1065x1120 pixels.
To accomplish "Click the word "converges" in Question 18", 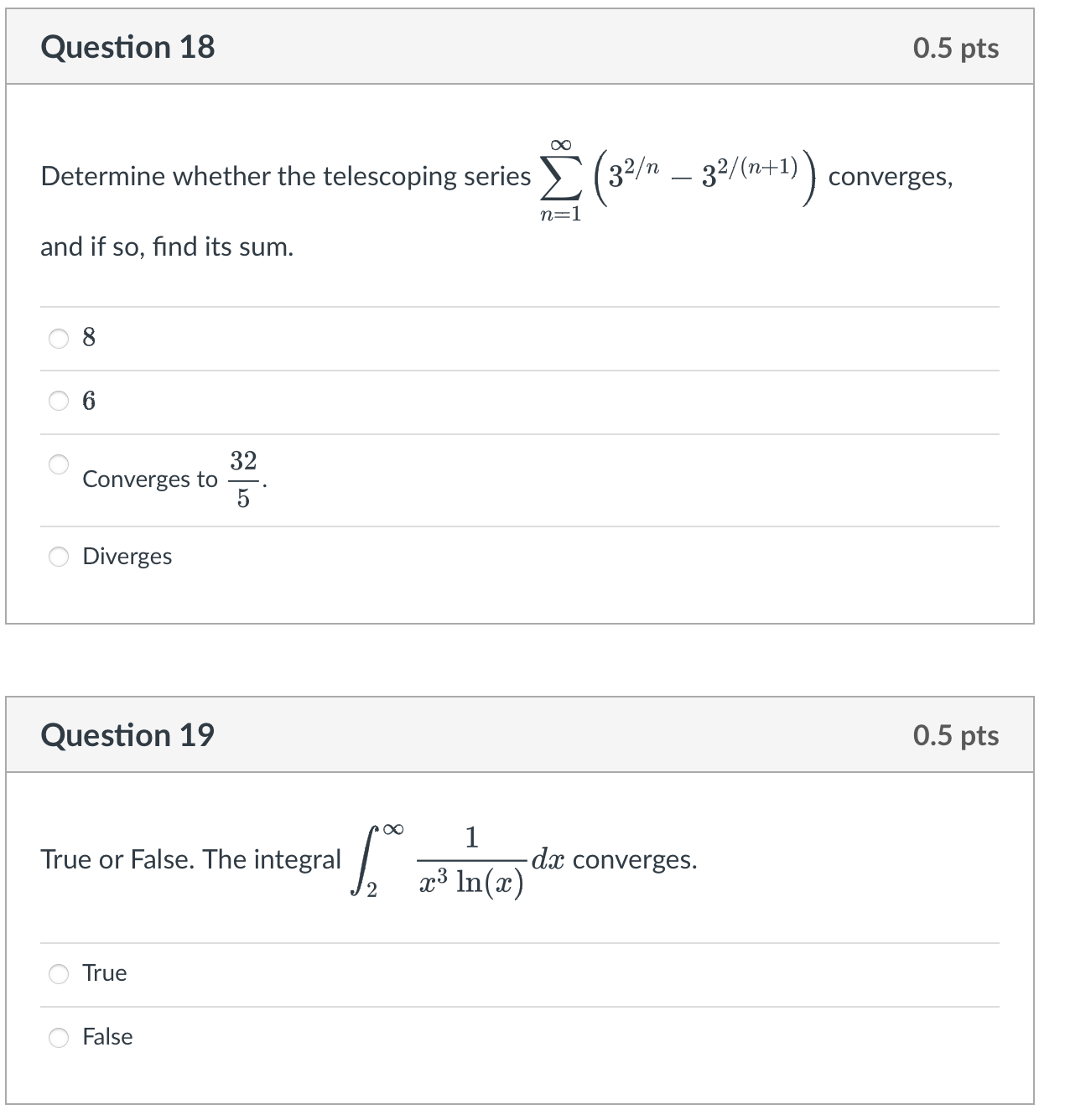I will (x=890, y=179).
